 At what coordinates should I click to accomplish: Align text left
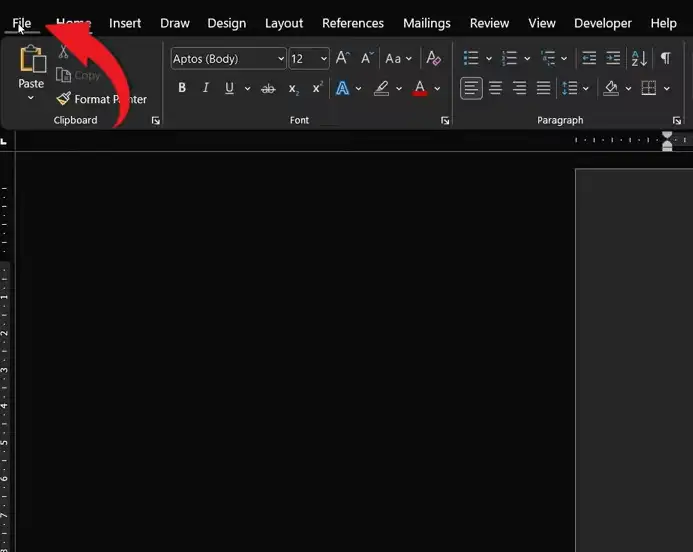click(x=471, y=88)
